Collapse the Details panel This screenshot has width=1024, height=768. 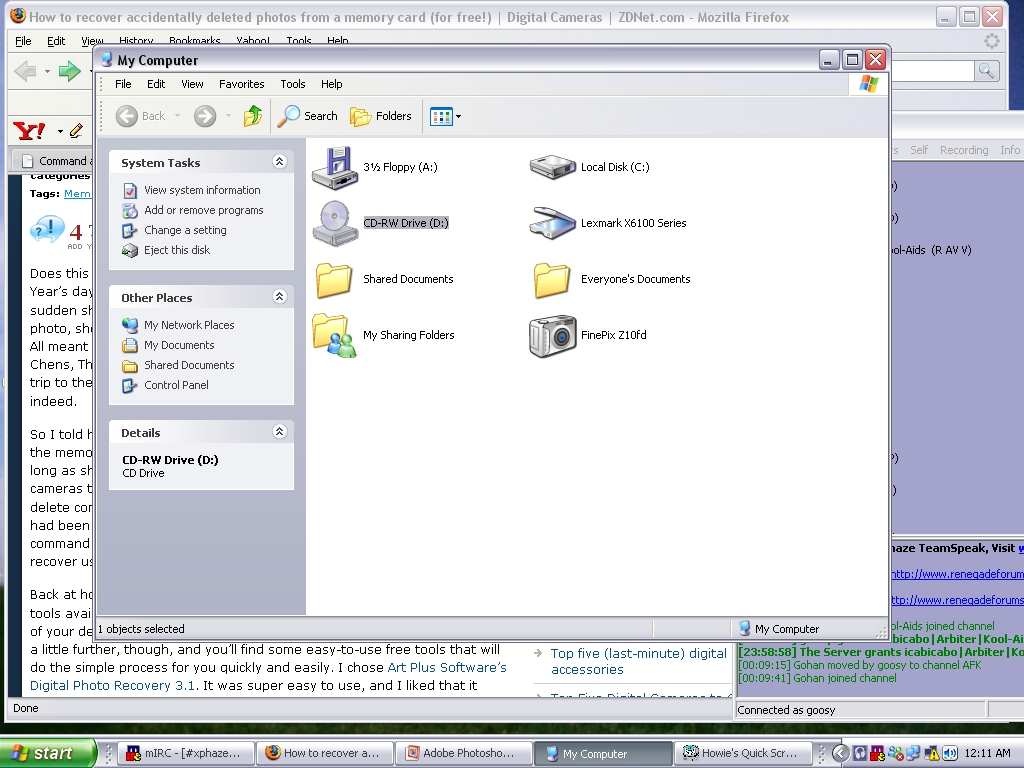click(x=279, y=432)
